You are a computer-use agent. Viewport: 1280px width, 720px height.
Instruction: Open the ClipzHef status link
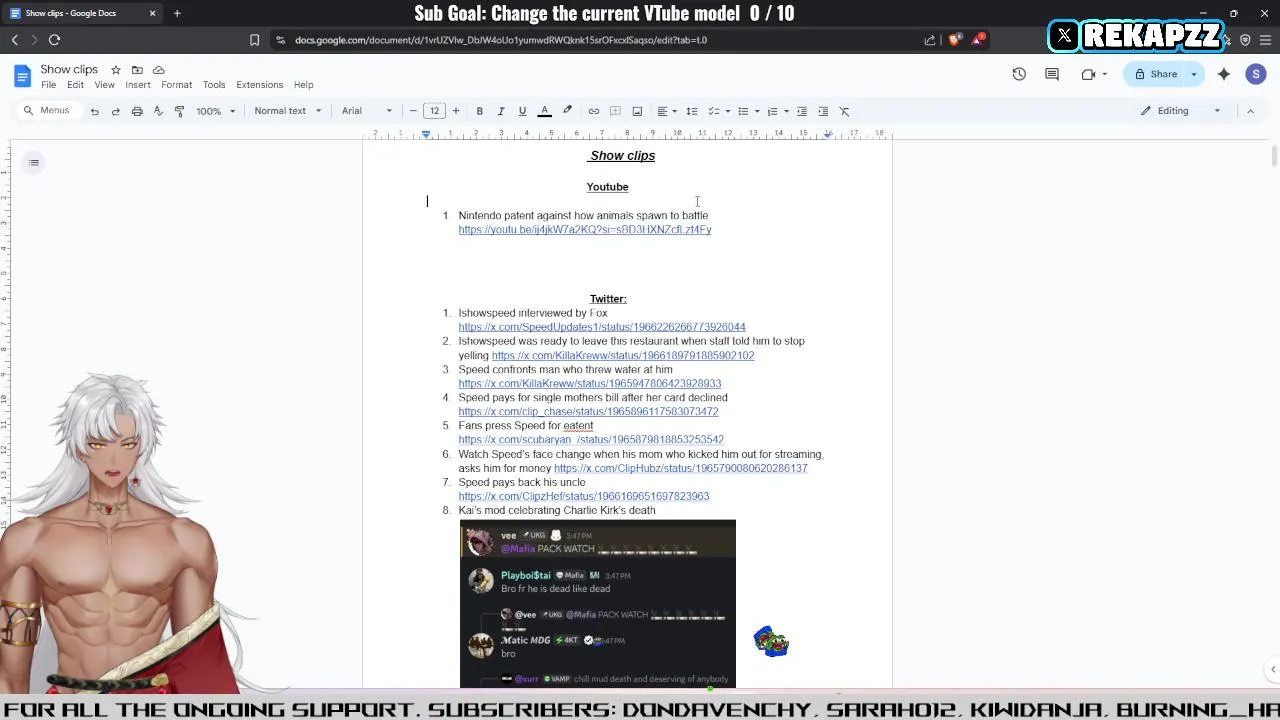click(x=584, y=496)
